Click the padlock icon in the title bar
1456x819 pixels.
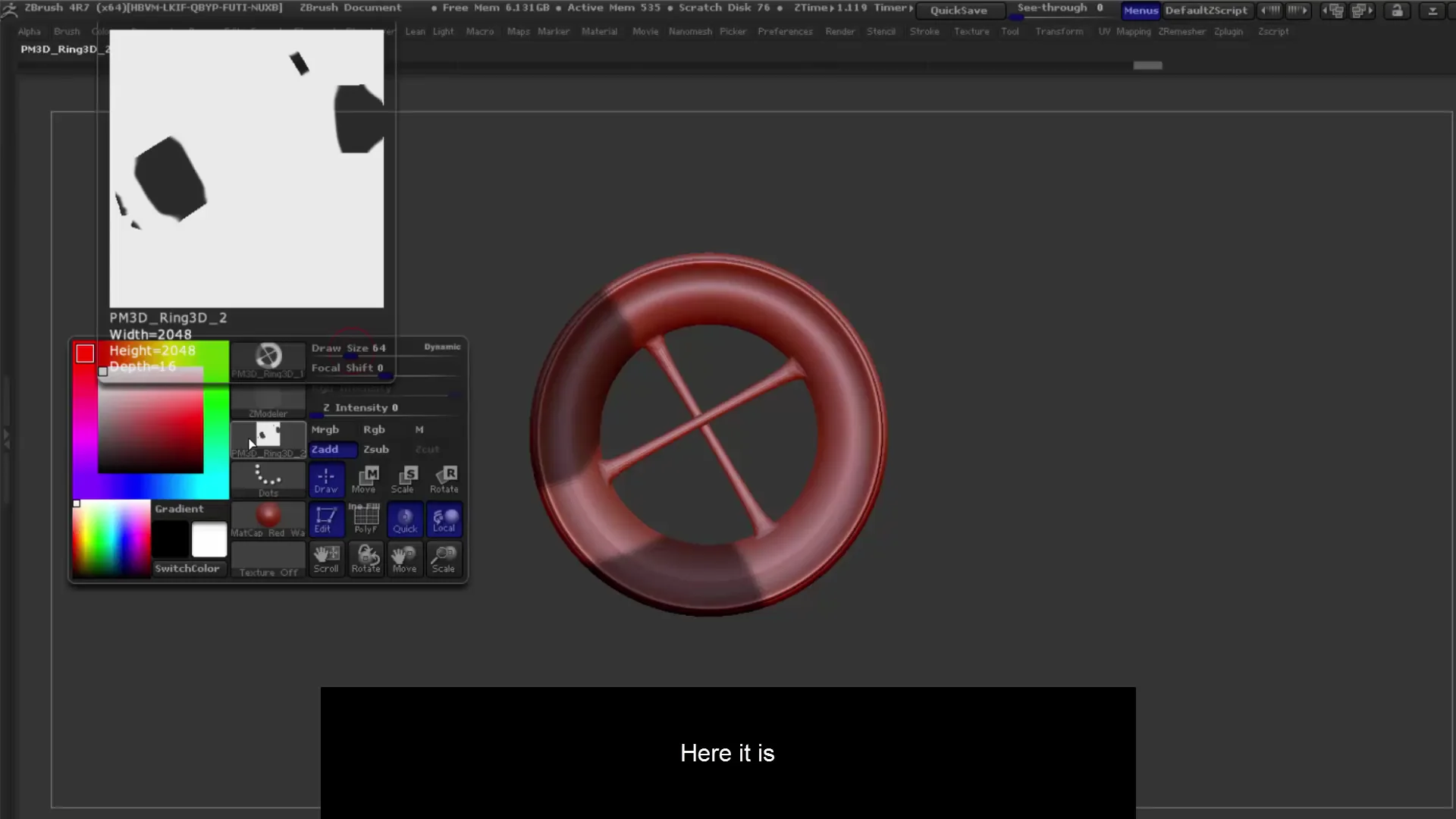click(x=1397, y=11)
